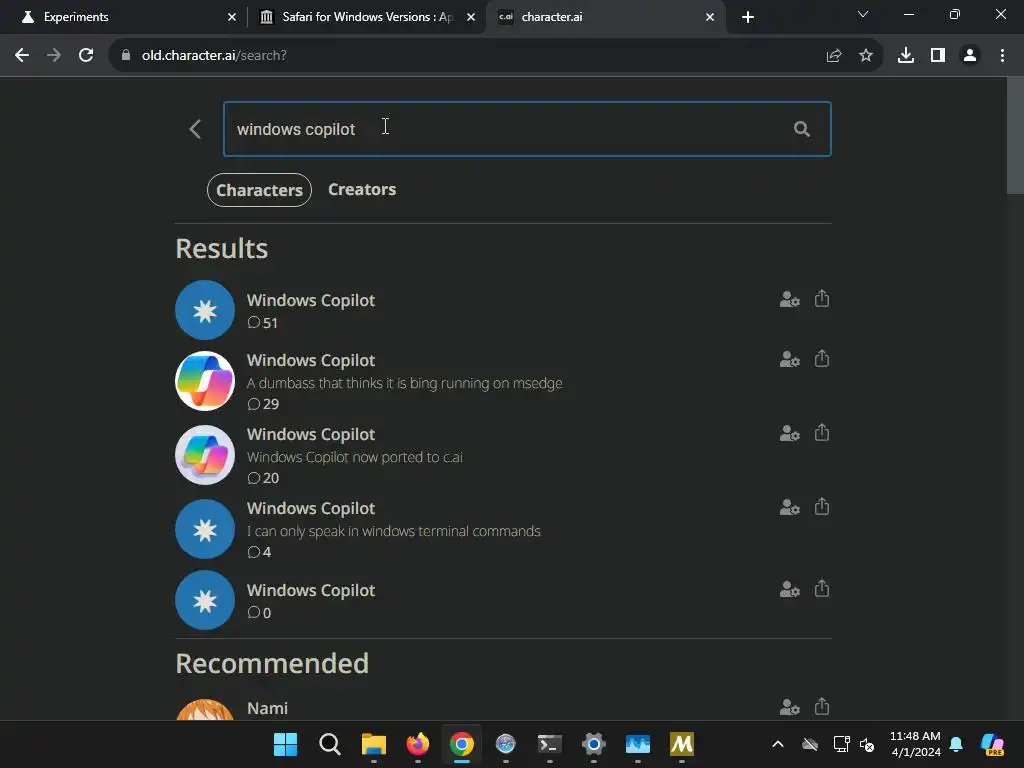Open 'Windows Copilot now ported to c.ai' result
Screen dimensions: 1024x768
tap(503, 455)
